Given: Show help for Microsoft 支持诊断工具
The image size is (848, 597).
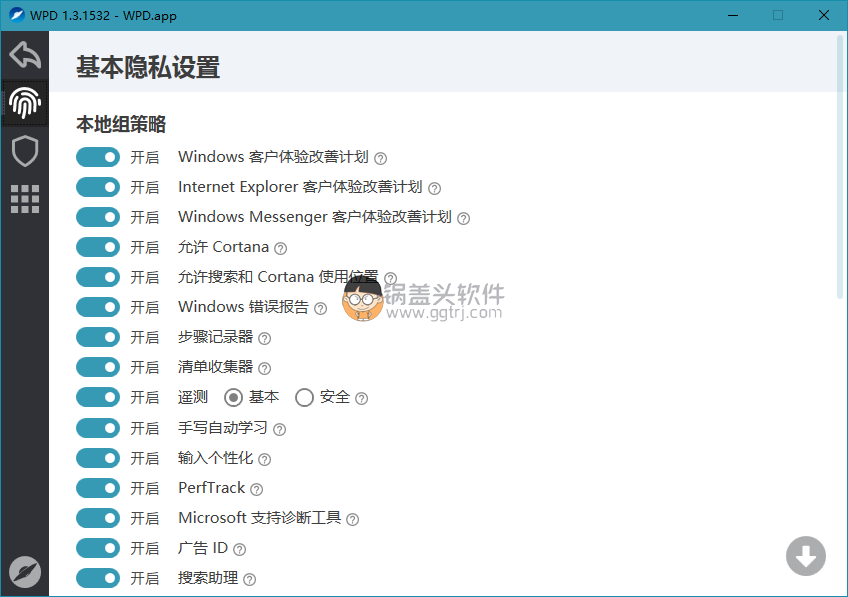Looking at the screenshot, I should (x=353, y=520).
